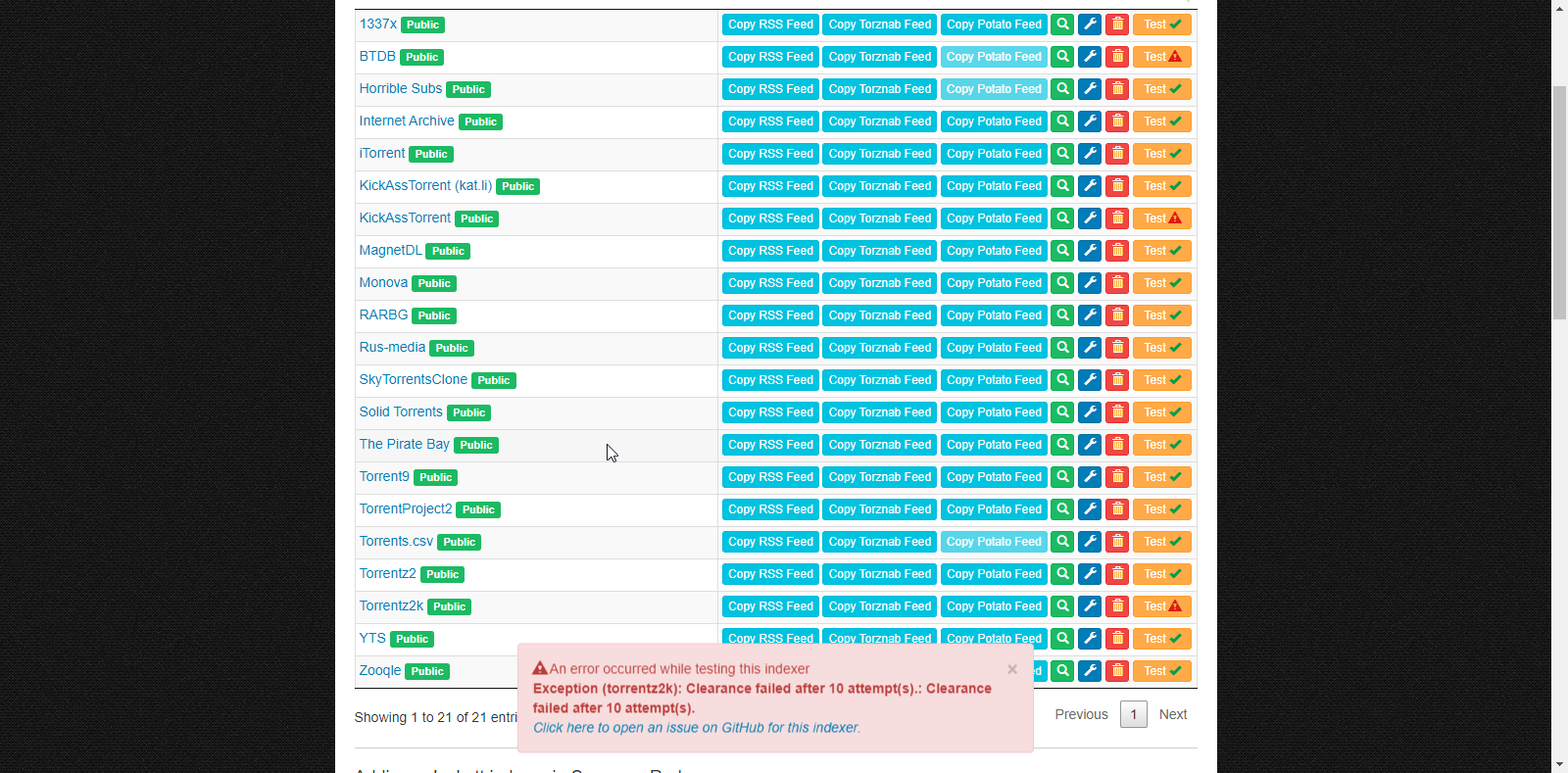This screenshot has height=773, width=1568.
Task: Copy Torznab Feed for Torrent9
Action: [x=880, y=477]
